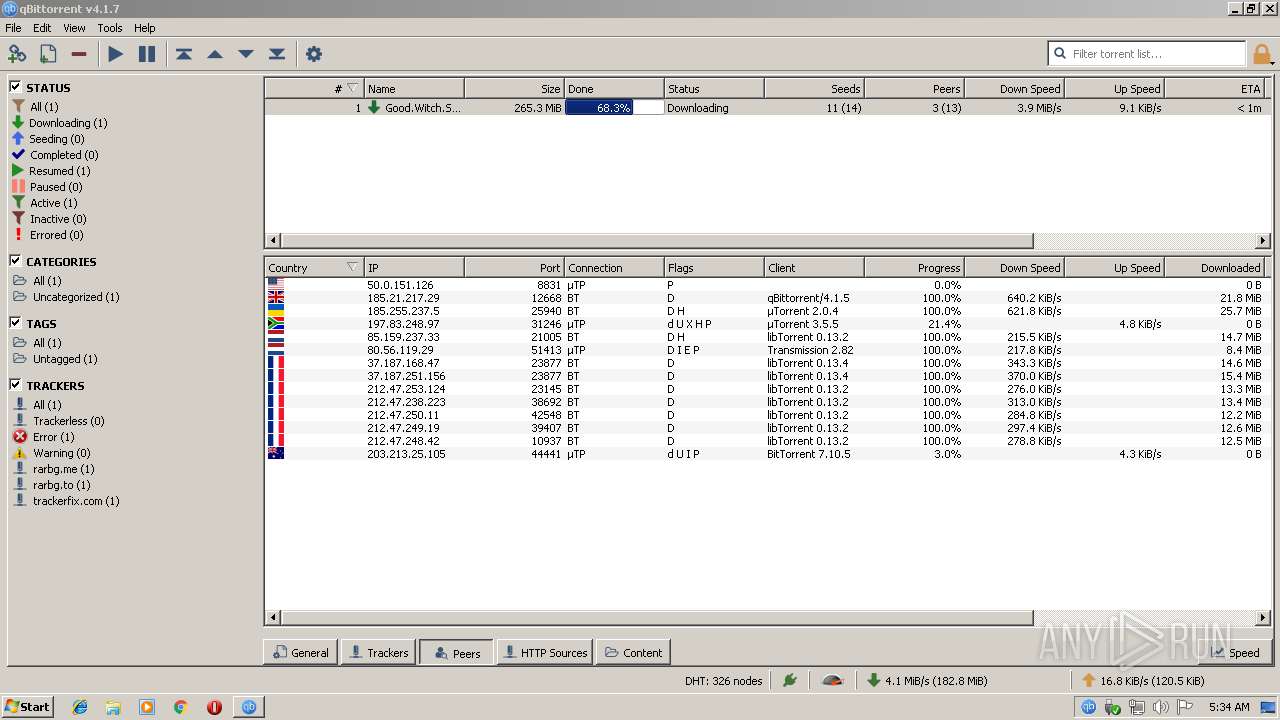
Task: Click qBittorrent taskbar button
Action: coord(249,706)
